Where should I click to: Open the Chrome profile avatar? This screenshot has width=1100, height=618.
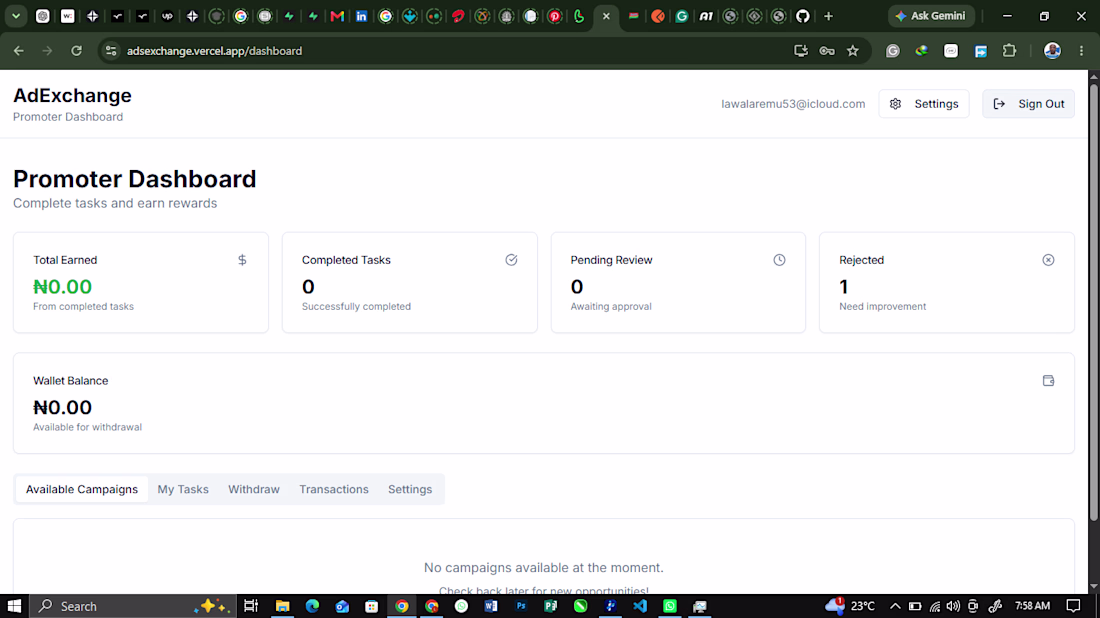[x=1052, y=51]
